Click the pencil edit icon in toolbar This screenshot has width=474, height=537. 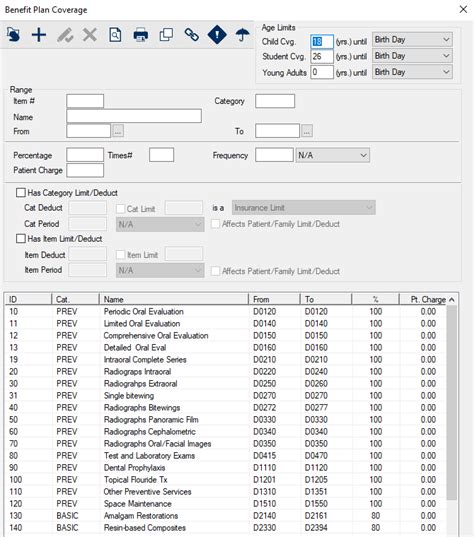(65, 35)
